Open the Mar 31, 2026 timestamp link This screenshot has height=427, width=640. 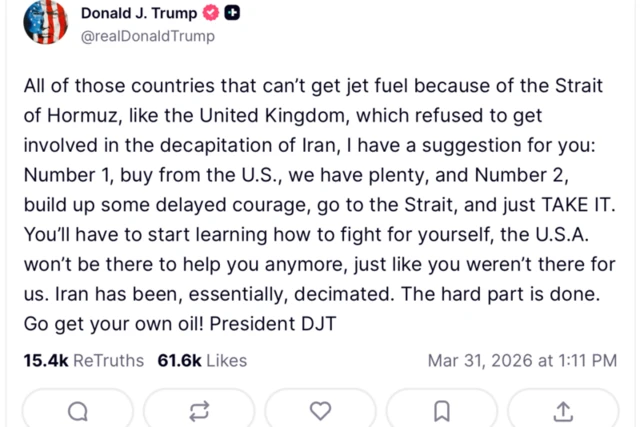tap(522, 360)
